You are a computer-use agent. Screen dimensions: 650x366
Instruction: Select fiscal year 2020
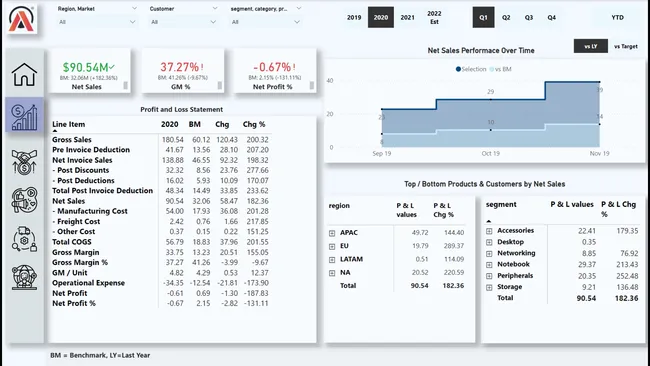(x=381, y=17)
